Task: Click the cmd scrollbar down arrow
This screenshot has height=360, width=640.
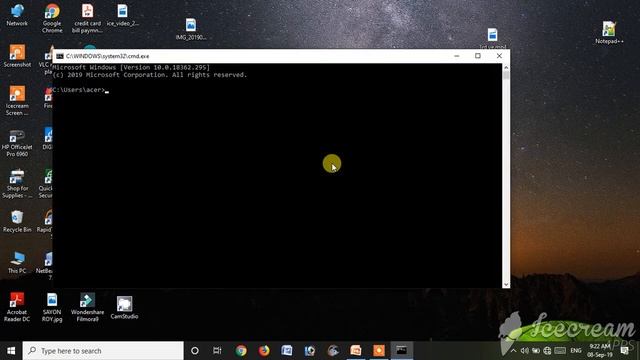Action: click(506, 284)
